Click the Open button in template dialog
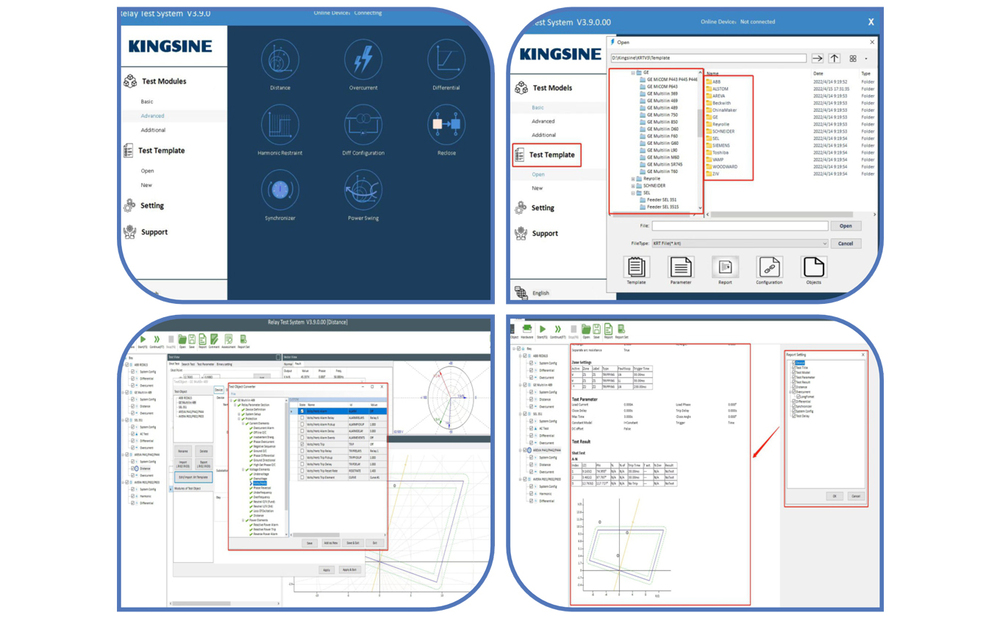 pyautogui.click(x=846, y=226)
